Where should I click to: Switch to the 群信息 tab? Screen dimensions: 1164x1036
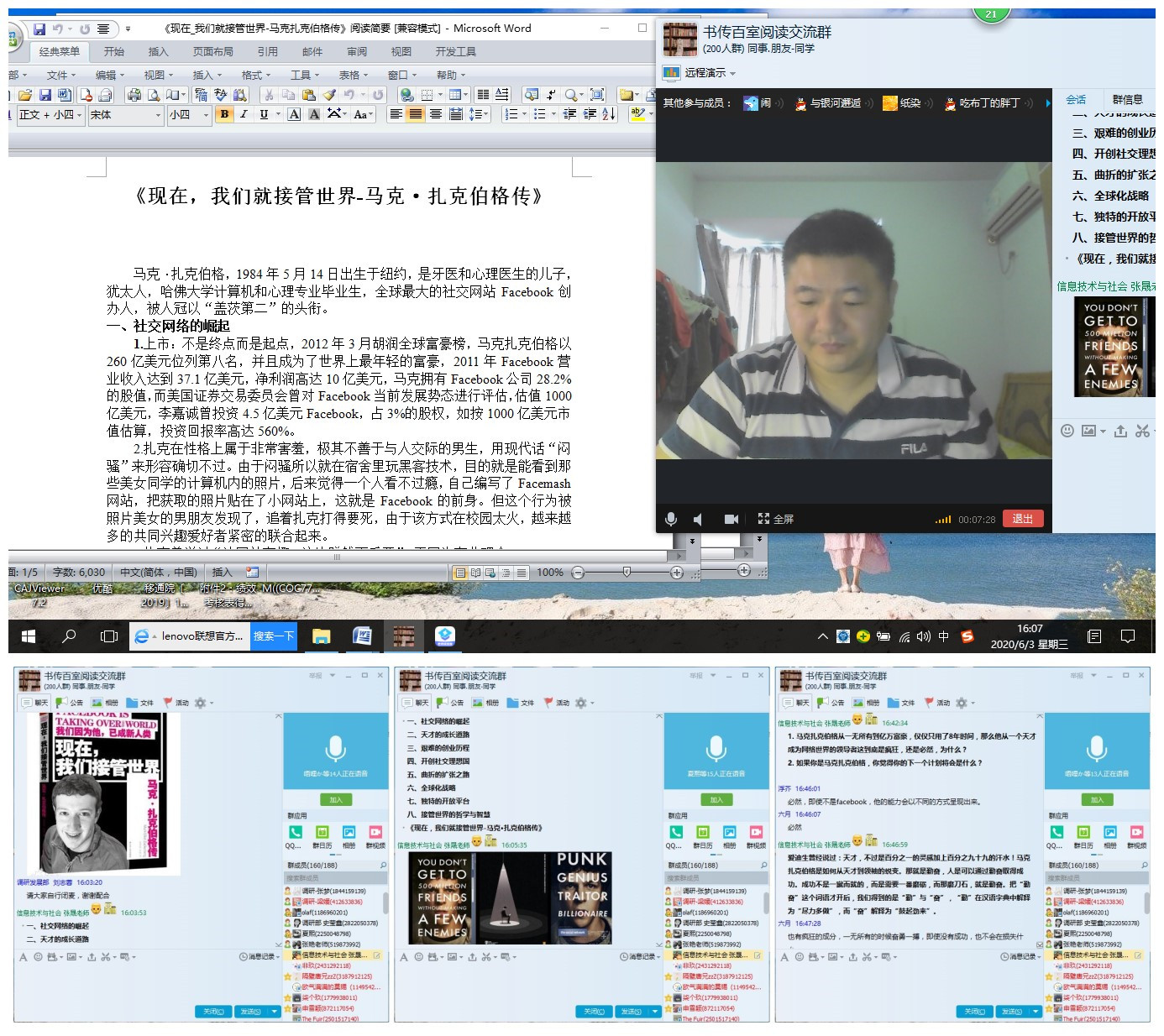(1127, 99)
